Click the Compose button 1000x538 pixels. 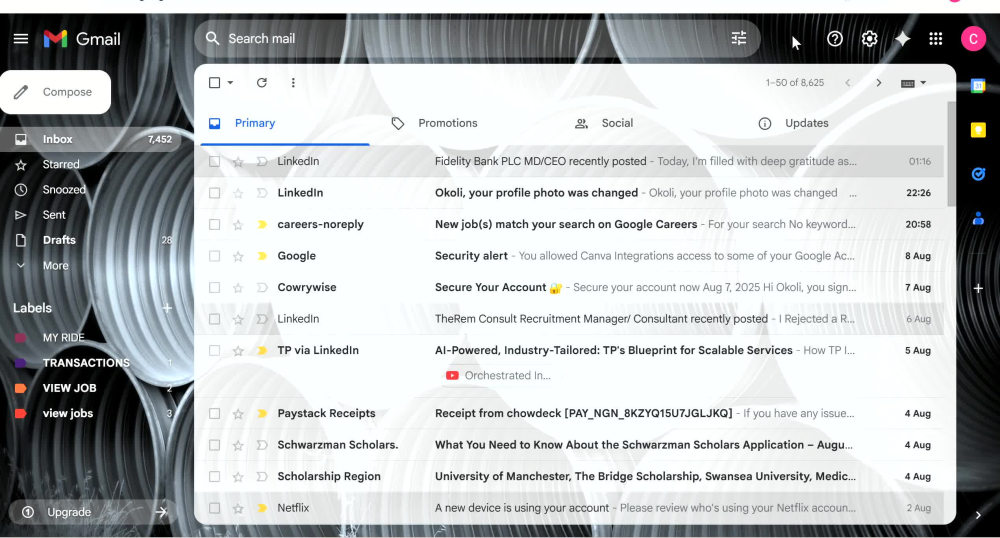(x=55, y=92)
